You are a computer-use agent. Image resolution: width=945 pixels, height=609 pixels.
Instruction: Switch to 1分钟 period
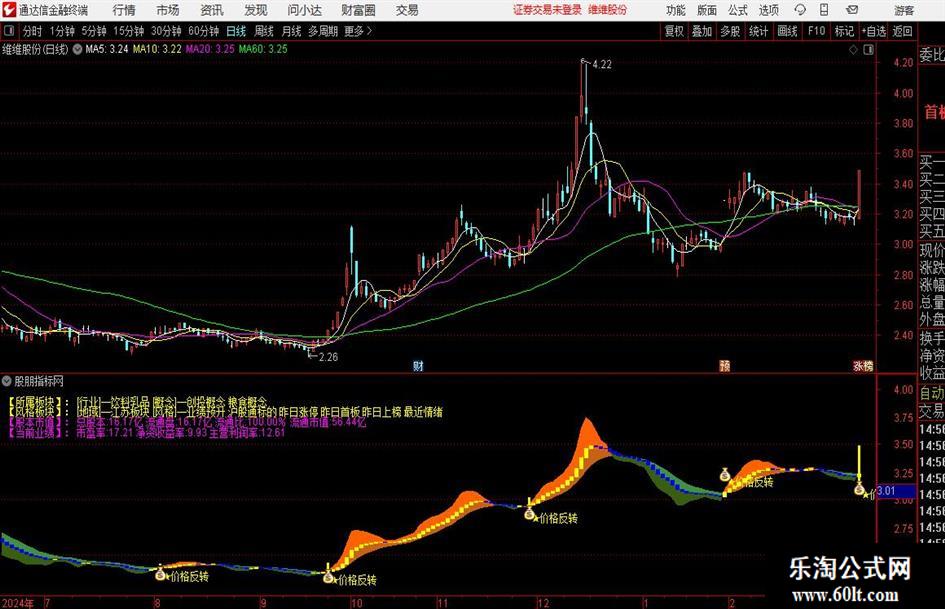pos(61,31)
